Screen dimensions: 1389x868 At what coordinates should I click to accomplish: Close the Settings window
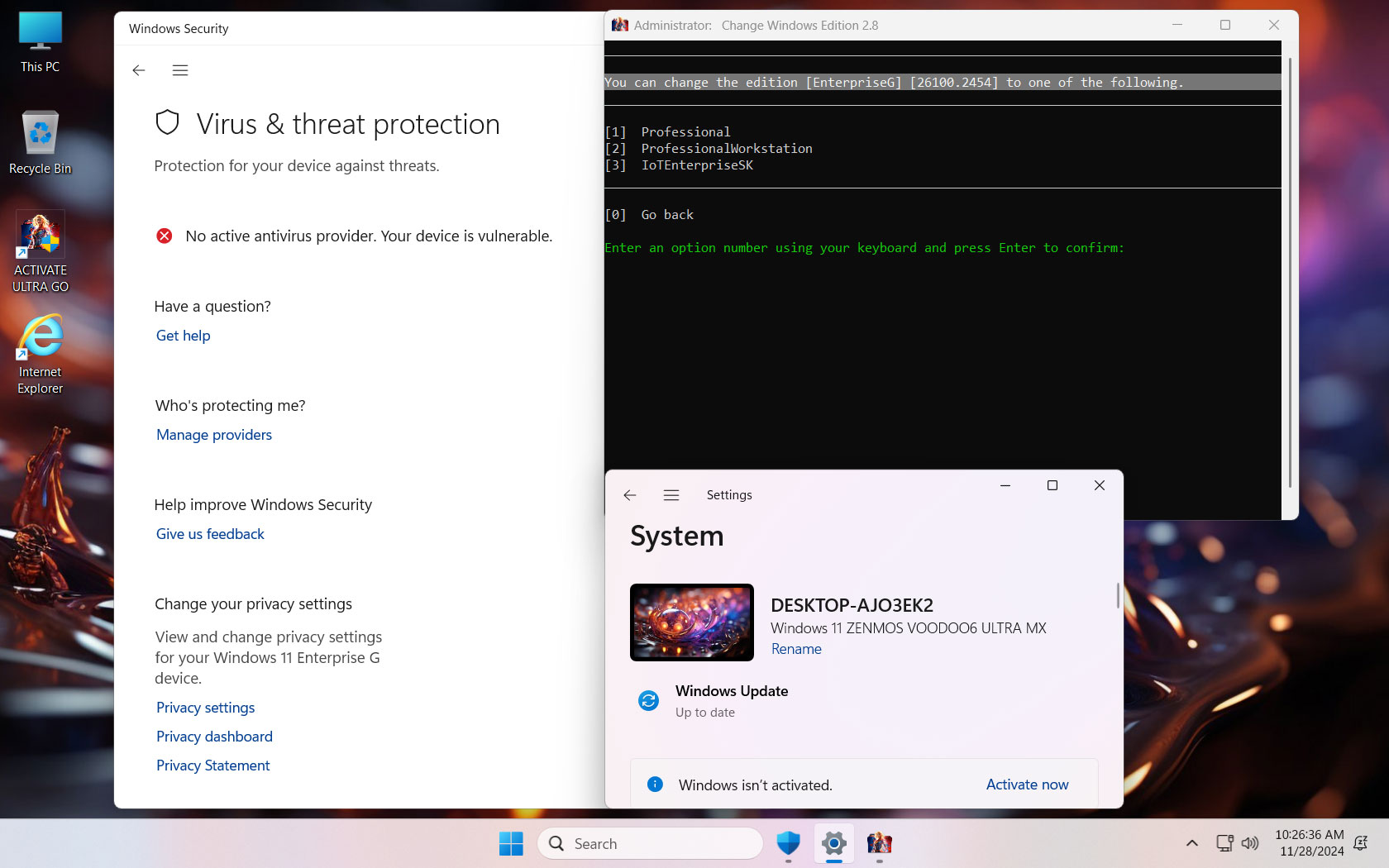(1100, 485)
